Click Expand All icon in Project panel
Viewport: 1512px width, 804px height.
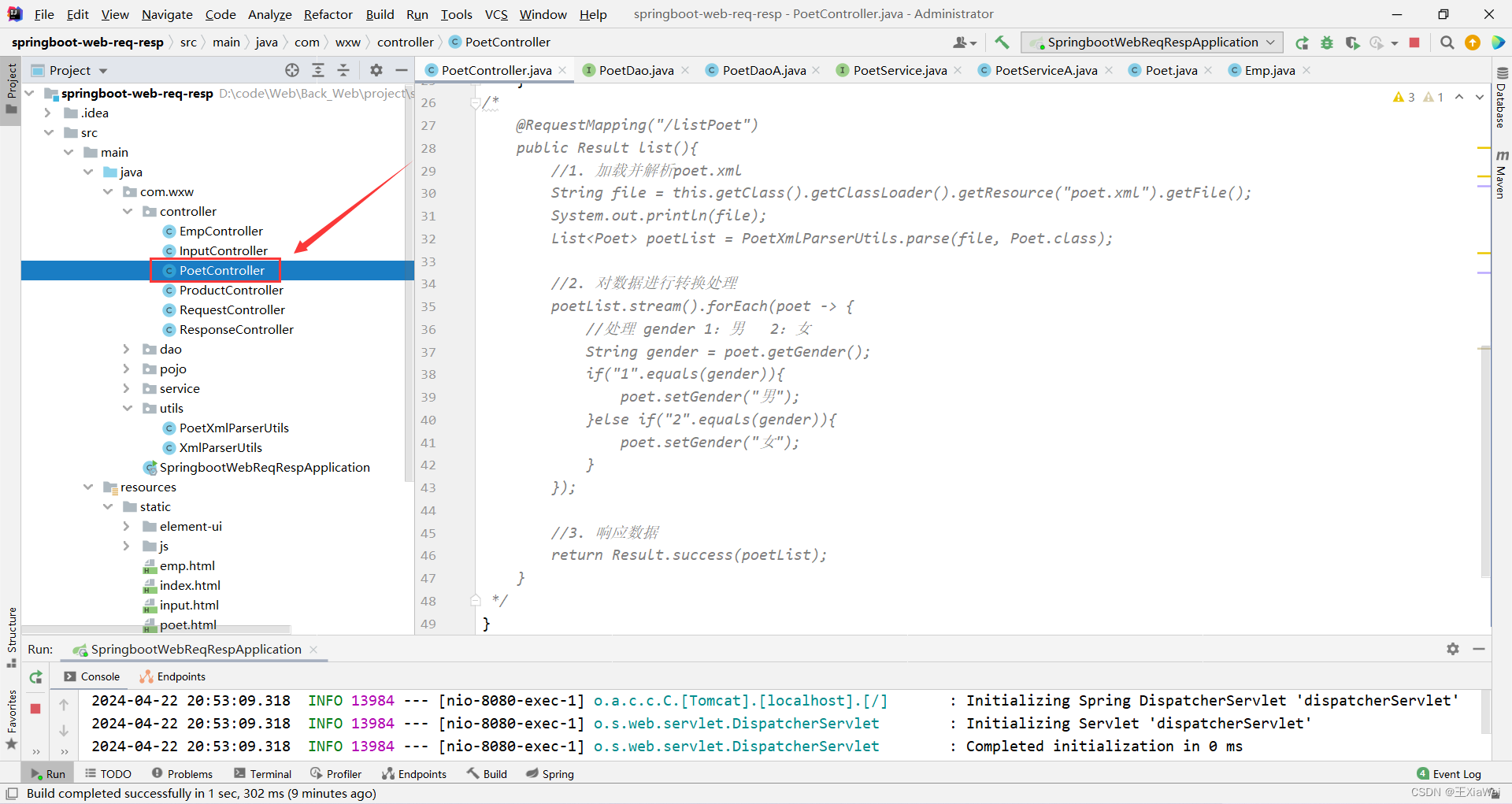click(318, 70)
